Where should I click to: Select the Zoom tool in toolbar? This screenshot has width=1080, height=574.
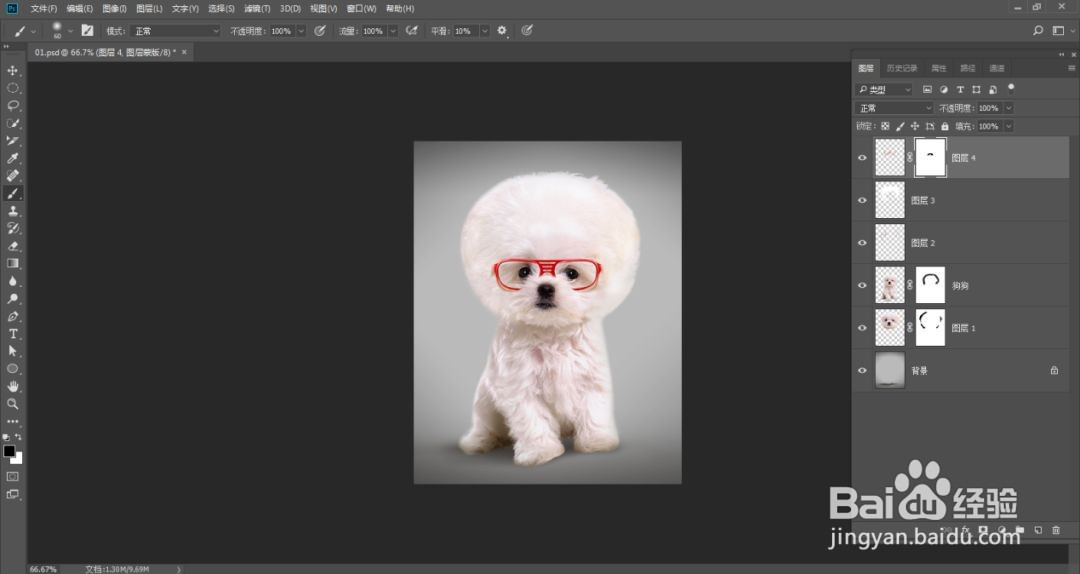coord(13,404)
